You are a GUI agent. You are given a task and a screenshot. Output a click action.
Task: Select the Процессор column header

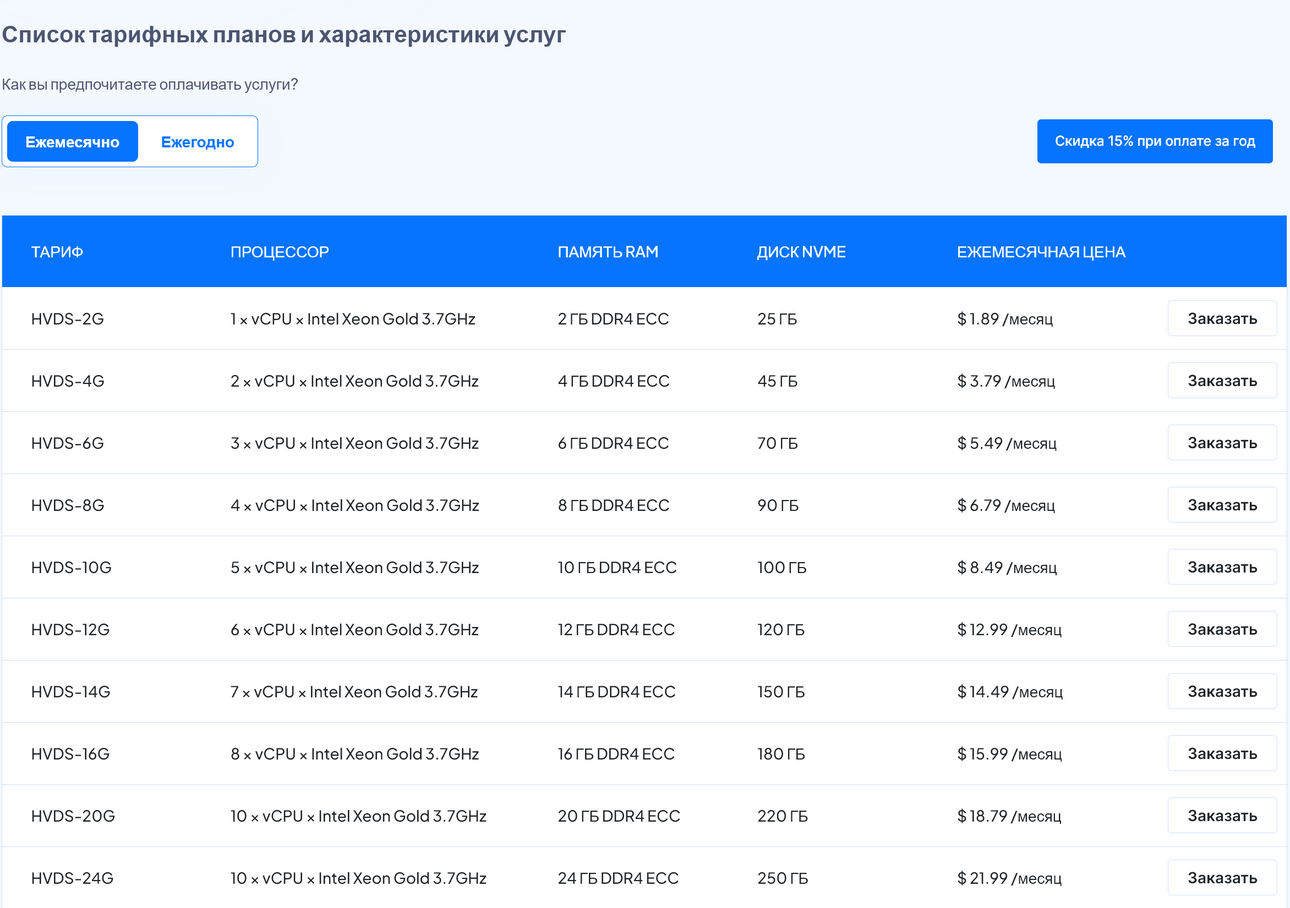click(x=279, y=252)
